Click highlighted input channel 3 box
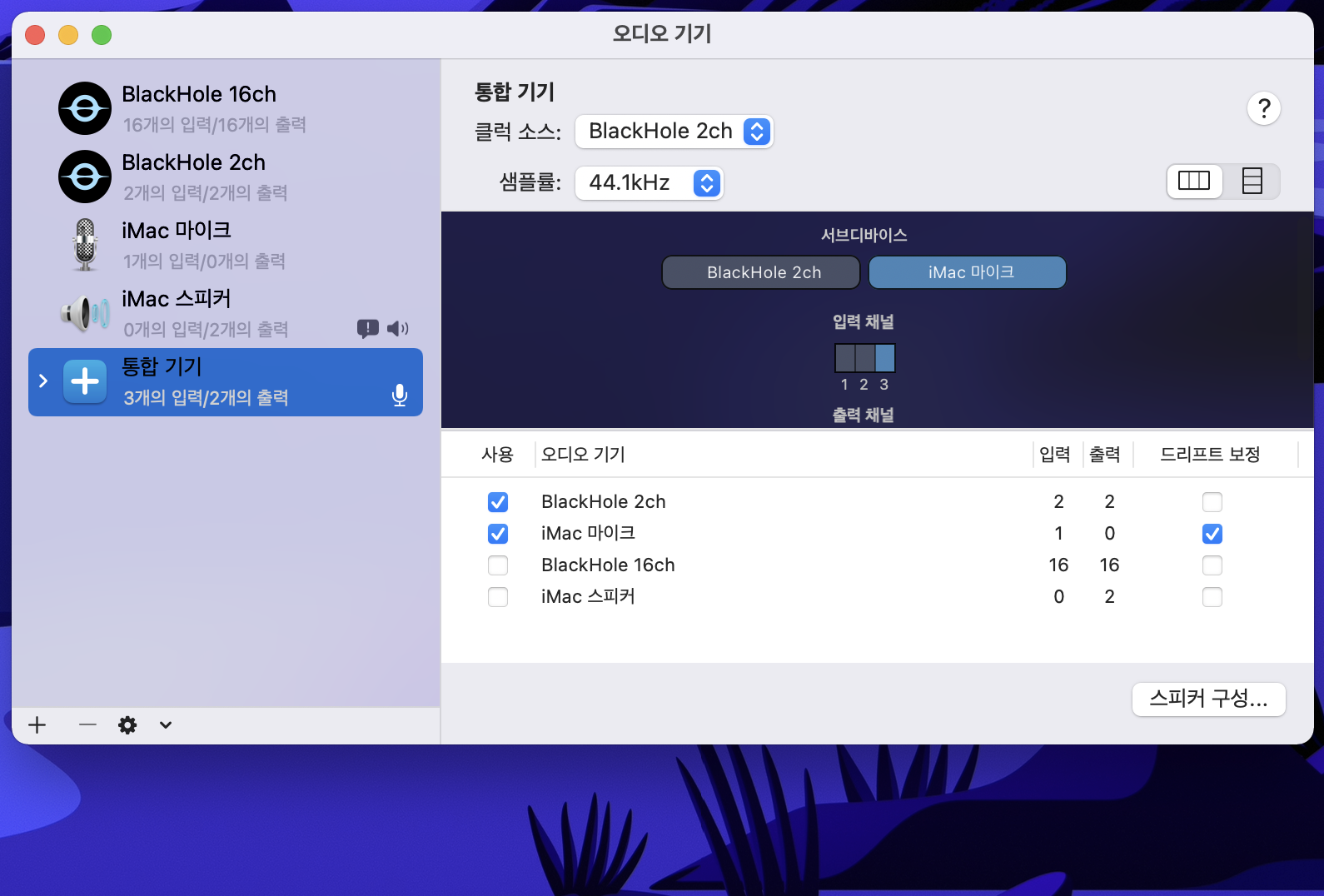Screen dimensions: 1324x896 coord(885,357)
